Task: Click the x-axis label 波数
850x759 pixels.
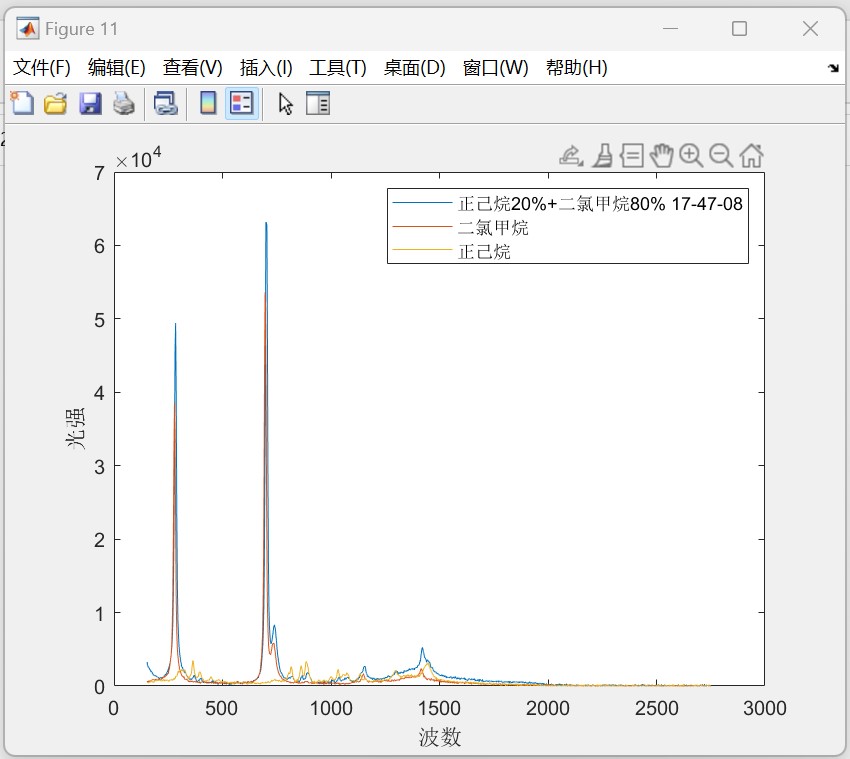Action: tap(440, 737)
